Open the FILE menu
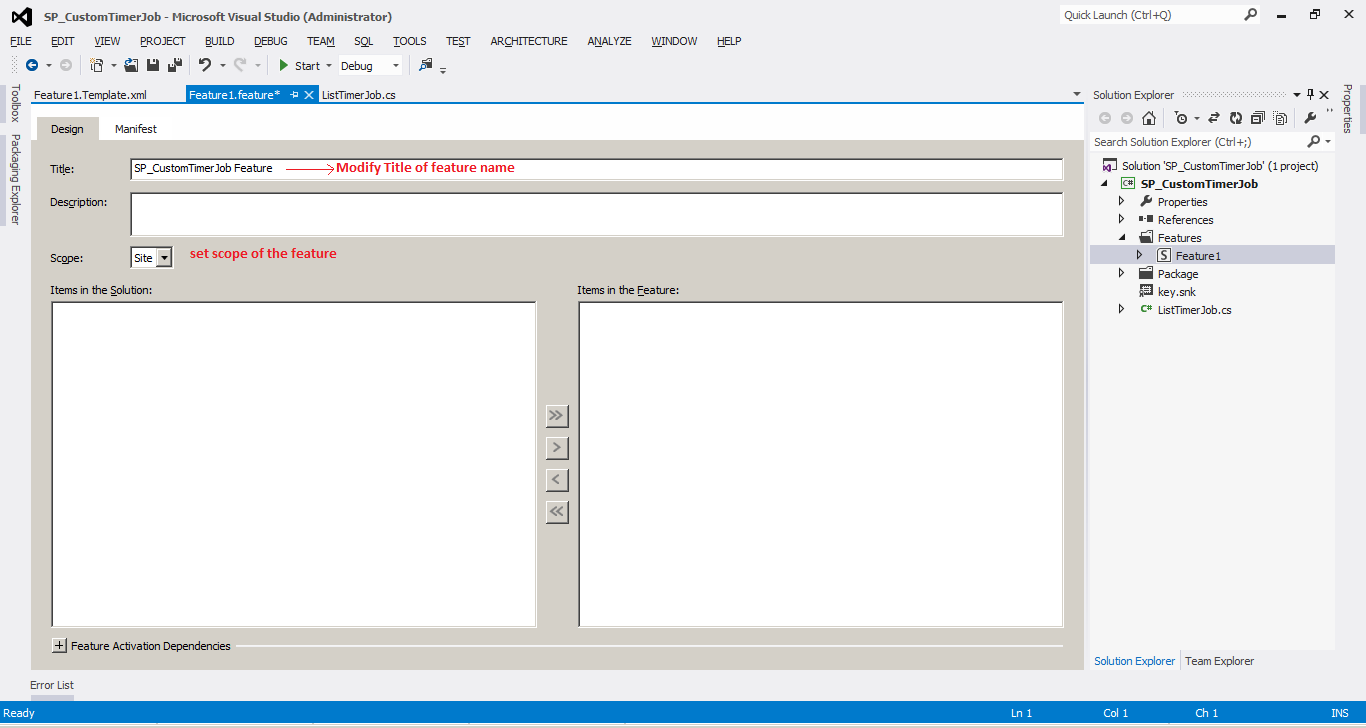This screenshot has width=1366, height=728. click(x=21, y=41)
